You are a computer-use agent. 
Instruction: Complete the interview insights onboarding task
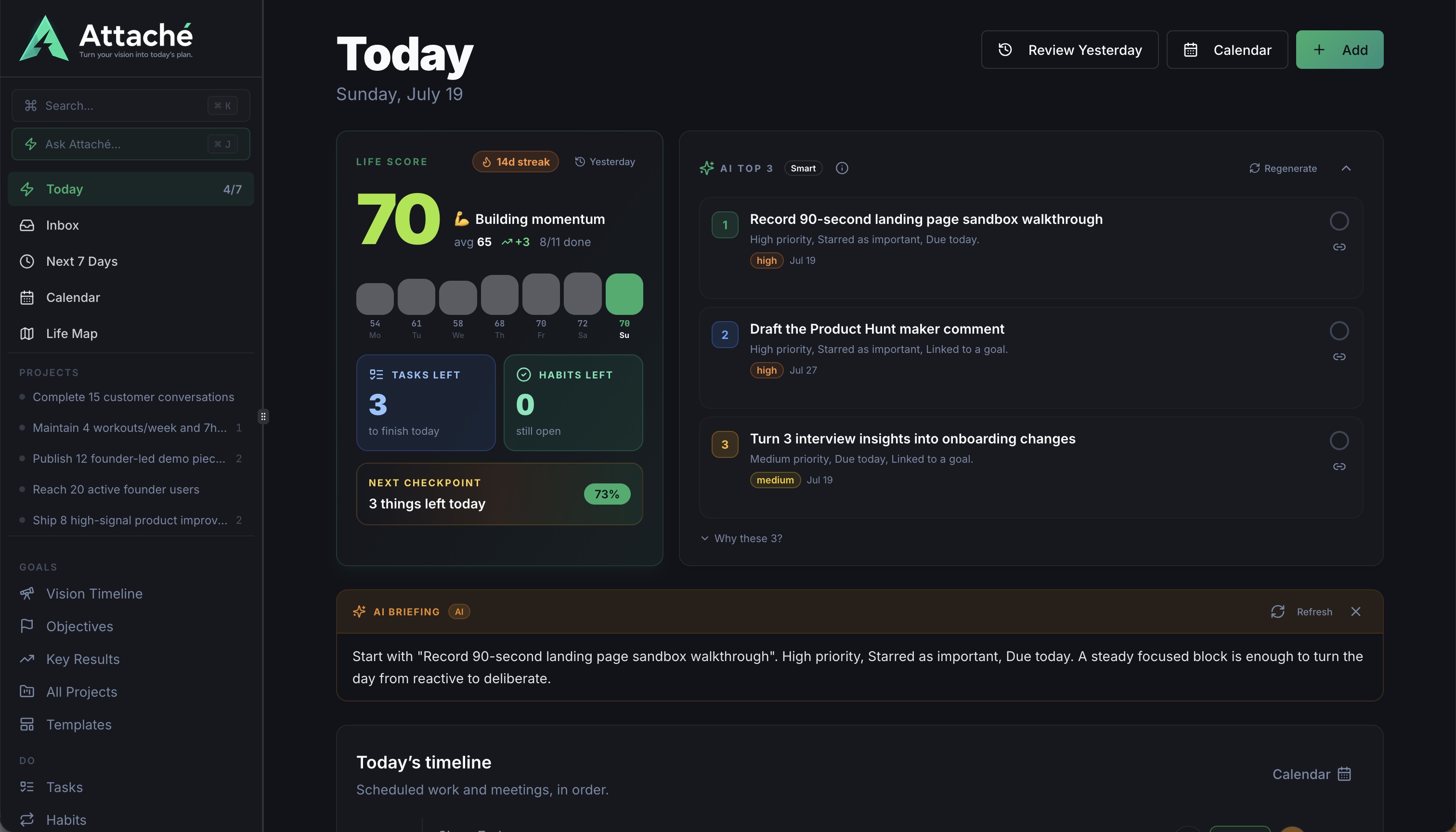pyautogui.click(x=1339, y=441)
